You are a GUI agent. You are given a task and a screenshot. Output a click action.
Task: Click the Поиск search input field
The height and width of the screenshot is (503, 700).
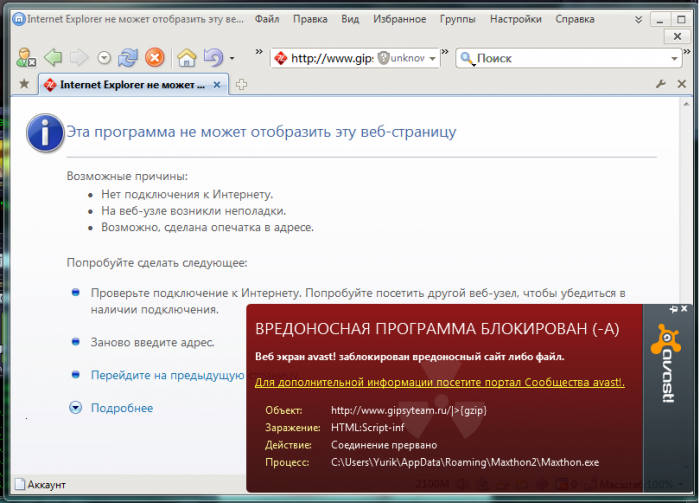coord(571,58)
